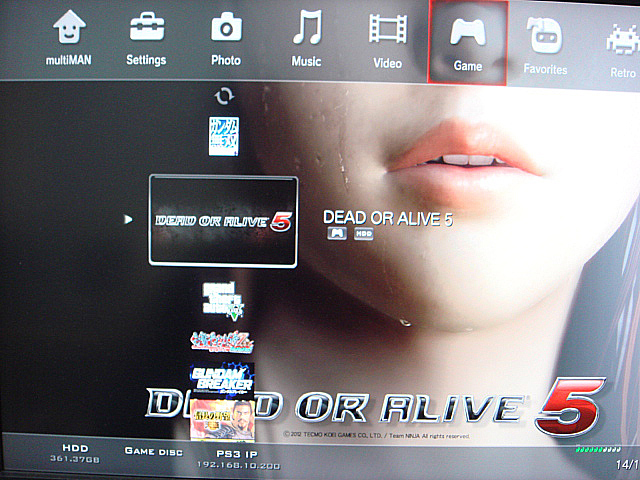Click the DEAD OR ALIVE 5 title text
The width and height of the screenshot is (640, 480).
tap(388, 218)
